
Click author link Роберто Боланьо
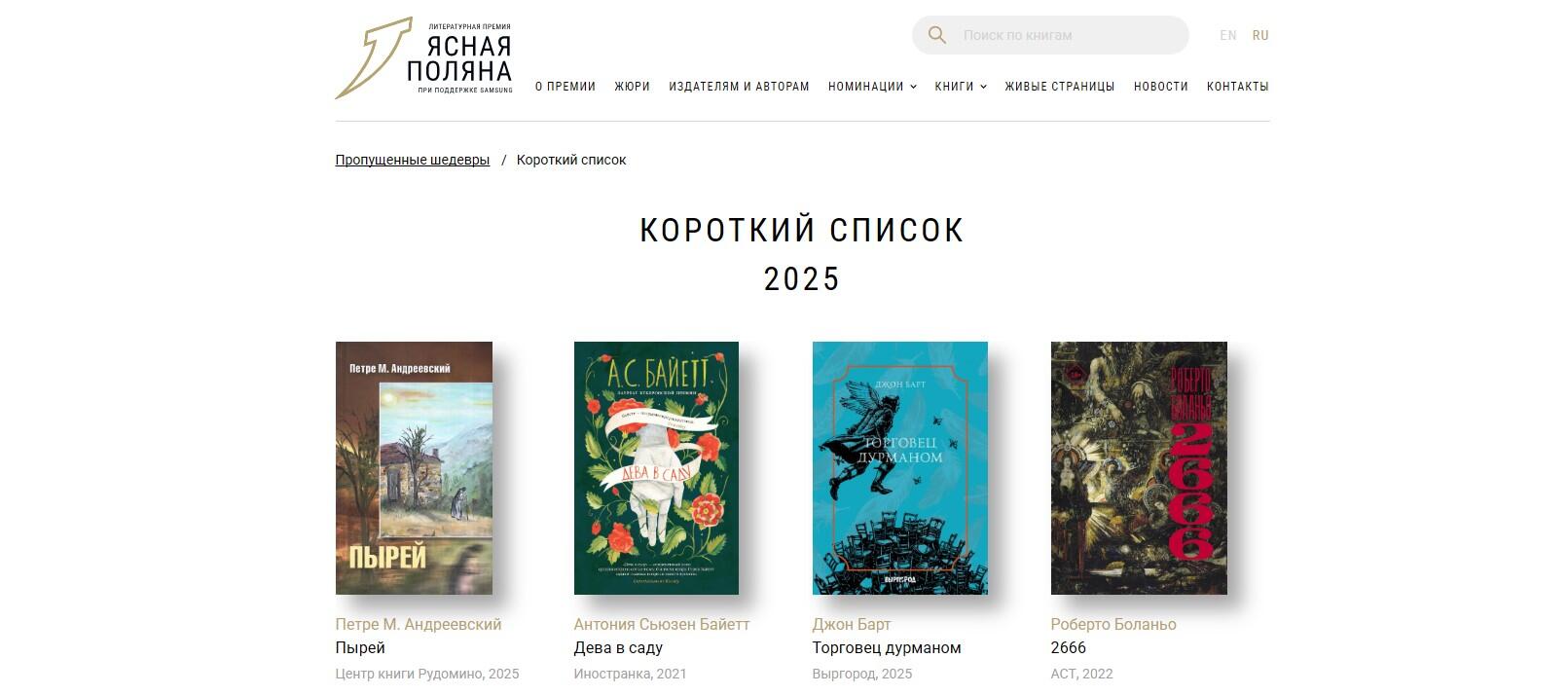tap(1113, 624)
